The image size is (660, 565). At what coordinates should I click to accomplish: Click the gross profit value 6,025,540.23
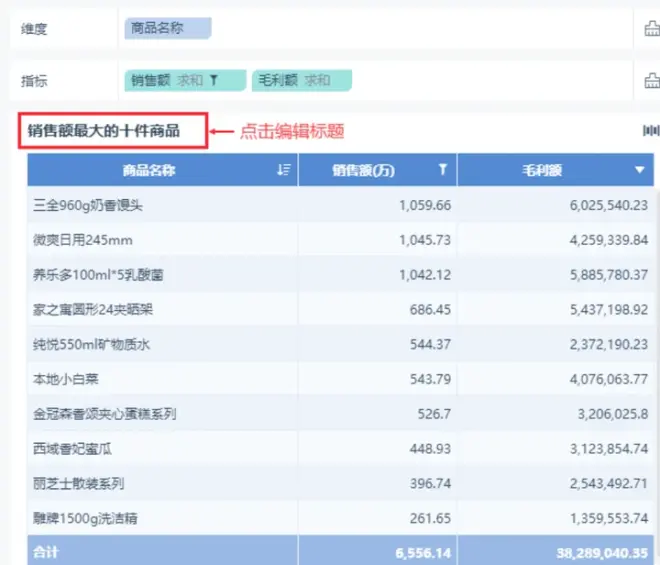pyautogui.click(x=609, y=205)
